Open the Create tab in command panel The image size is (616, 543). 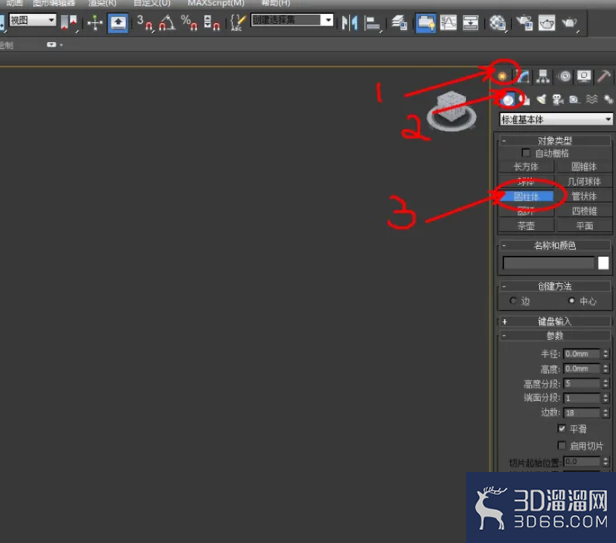[502, 76]
